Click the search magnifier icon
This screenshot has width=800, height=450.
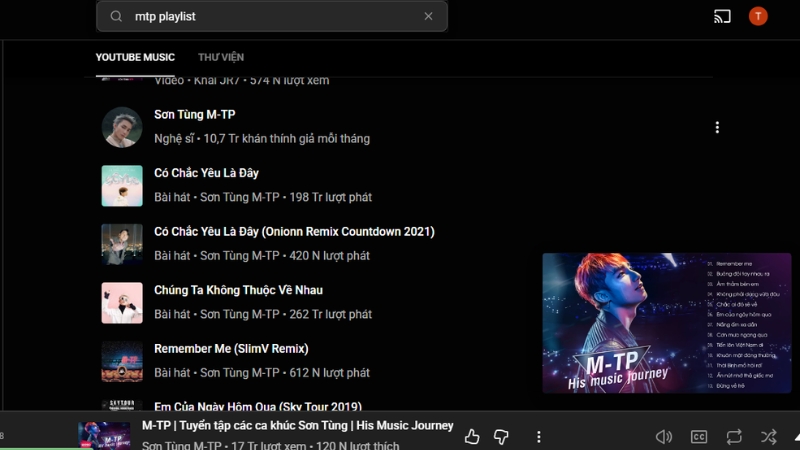[116, 16]
